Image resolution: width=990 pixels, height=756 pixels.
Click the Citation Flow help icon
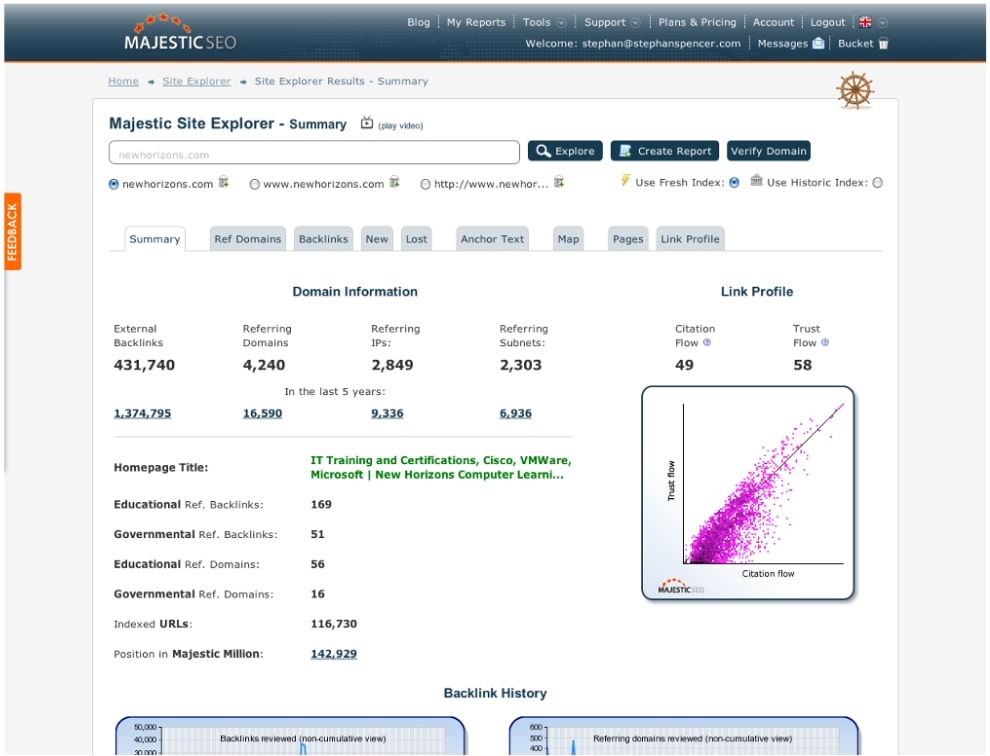707,342
